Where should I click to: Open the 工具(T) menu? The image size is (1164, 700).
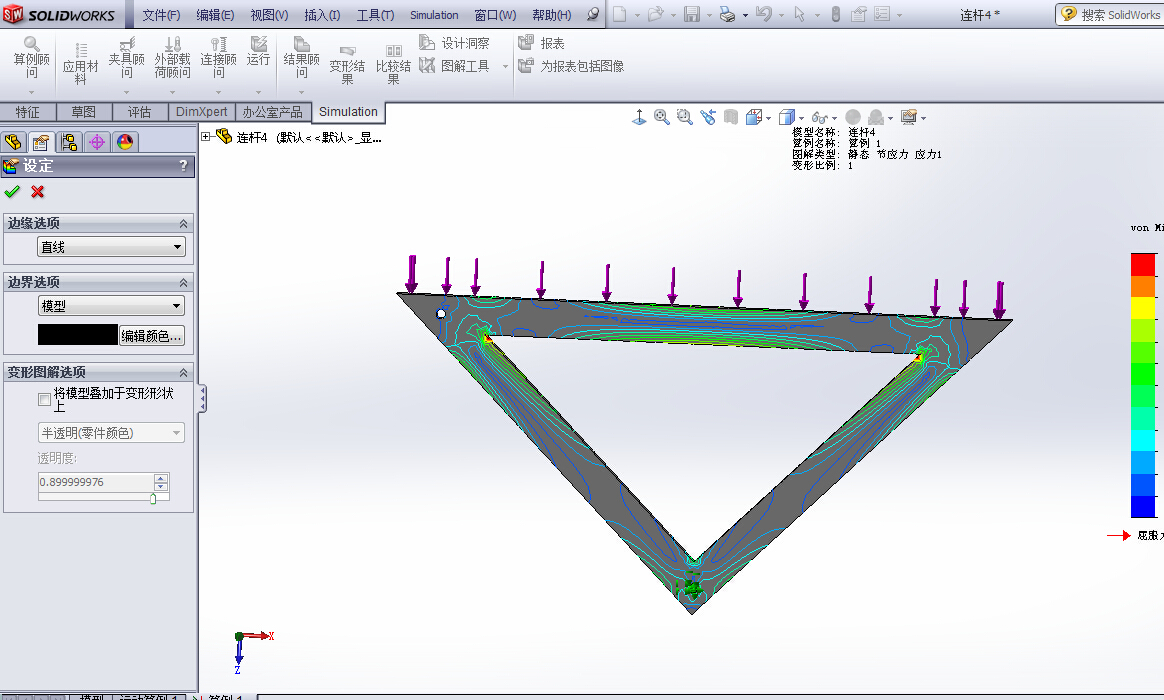click(375, 15)
